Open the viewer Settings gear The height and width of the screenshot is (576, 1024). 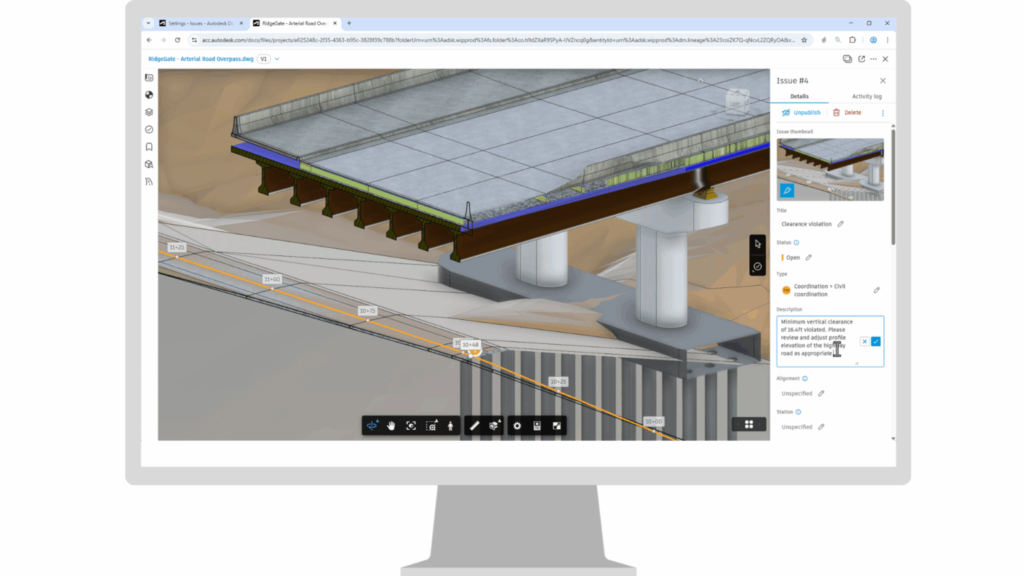[x=516, y=425]
